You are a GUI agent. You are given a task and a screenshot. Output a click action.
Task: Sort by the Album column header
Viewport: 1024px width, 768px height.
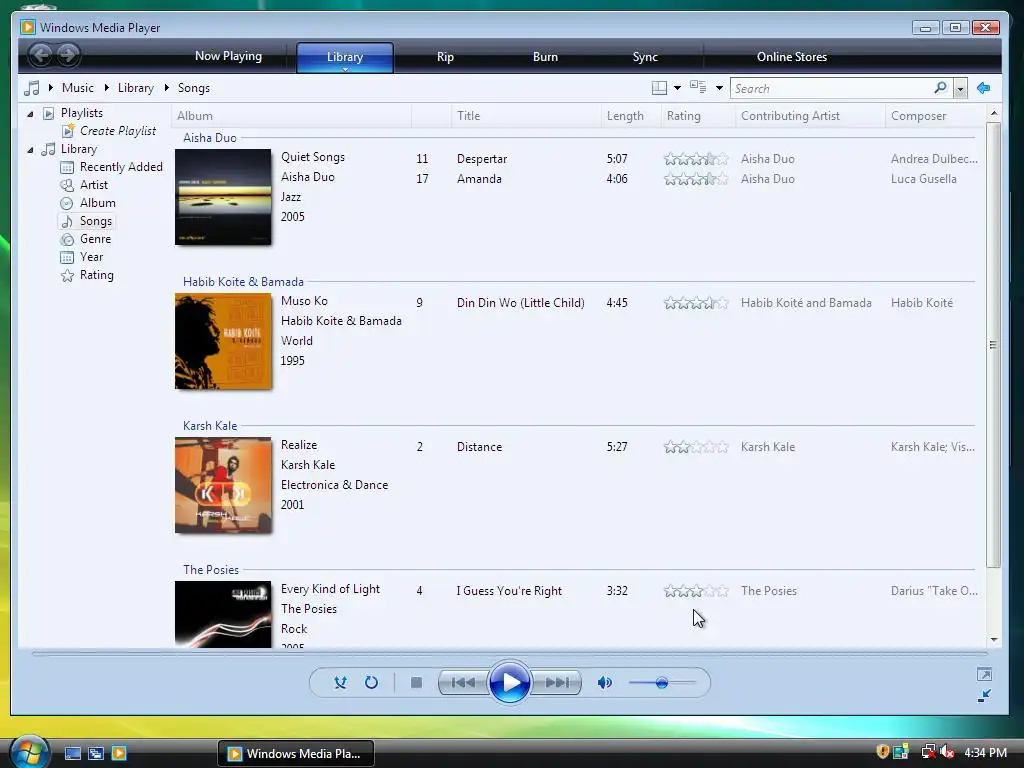291,116
